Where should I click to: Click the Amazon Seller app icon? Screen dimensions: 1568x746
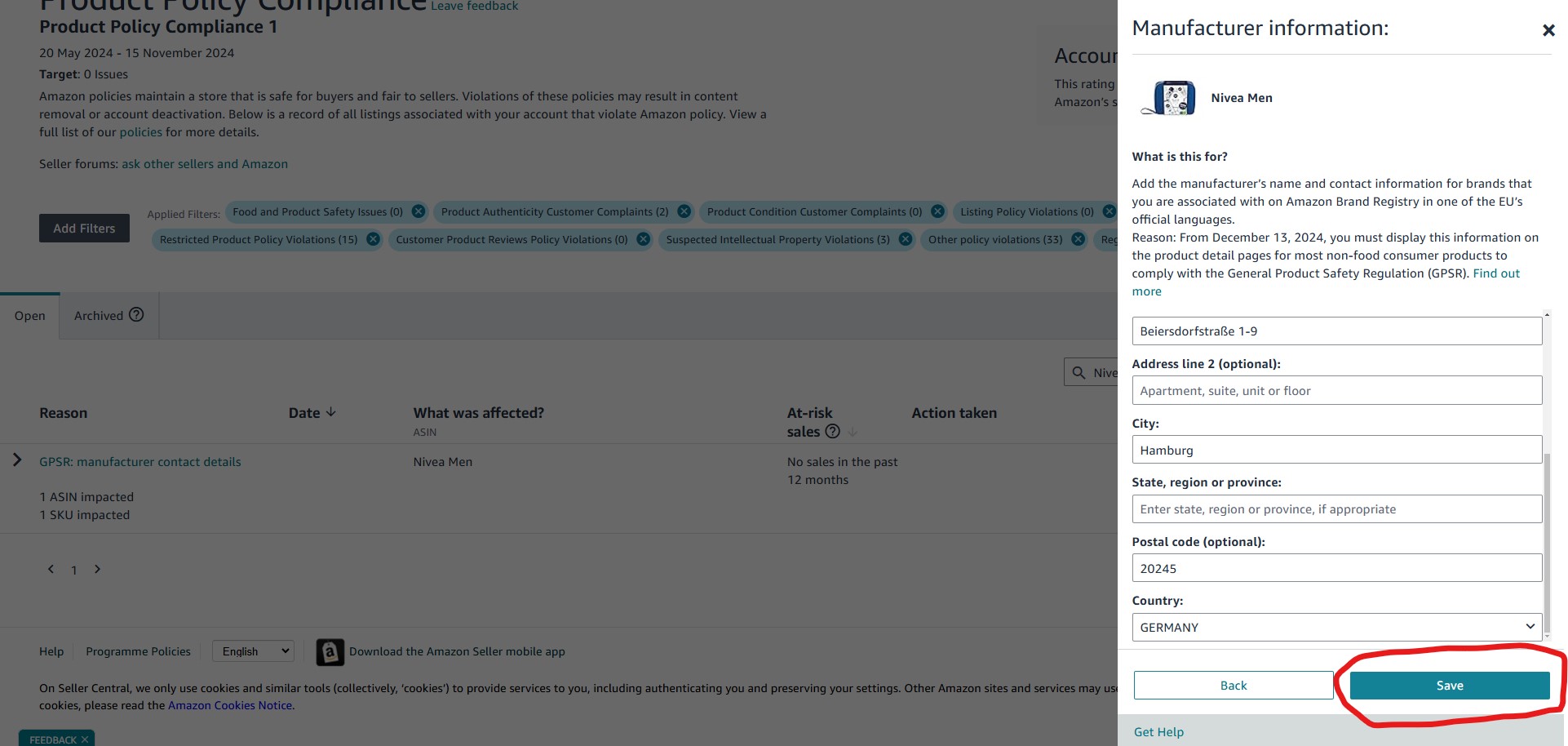tap(330, 652)
